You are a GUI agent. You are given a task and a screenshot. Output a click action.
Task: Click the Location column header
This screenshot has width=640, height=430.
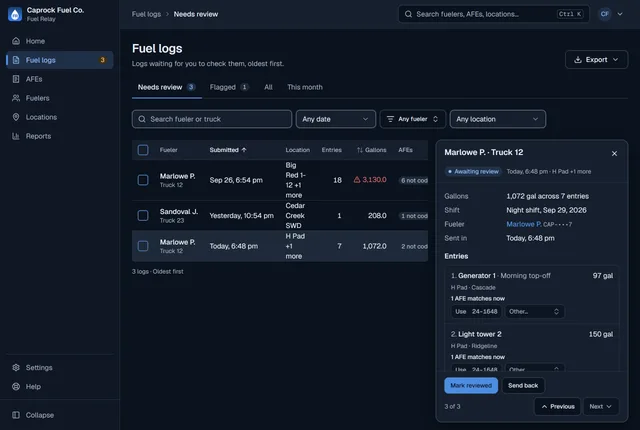point(298,150)
